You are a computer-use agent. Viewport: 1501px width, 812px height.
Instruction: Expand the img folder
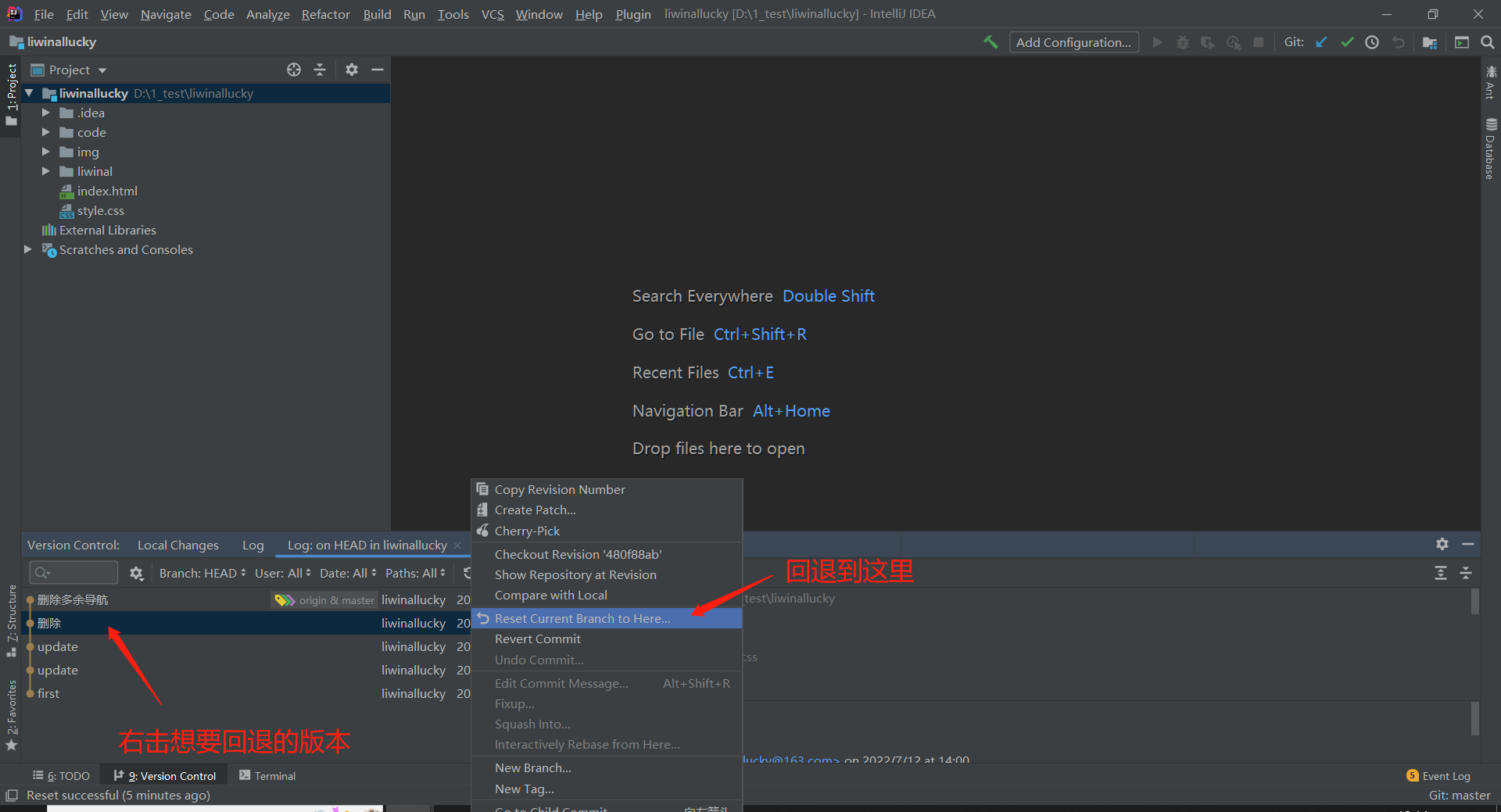click(46, 152)
